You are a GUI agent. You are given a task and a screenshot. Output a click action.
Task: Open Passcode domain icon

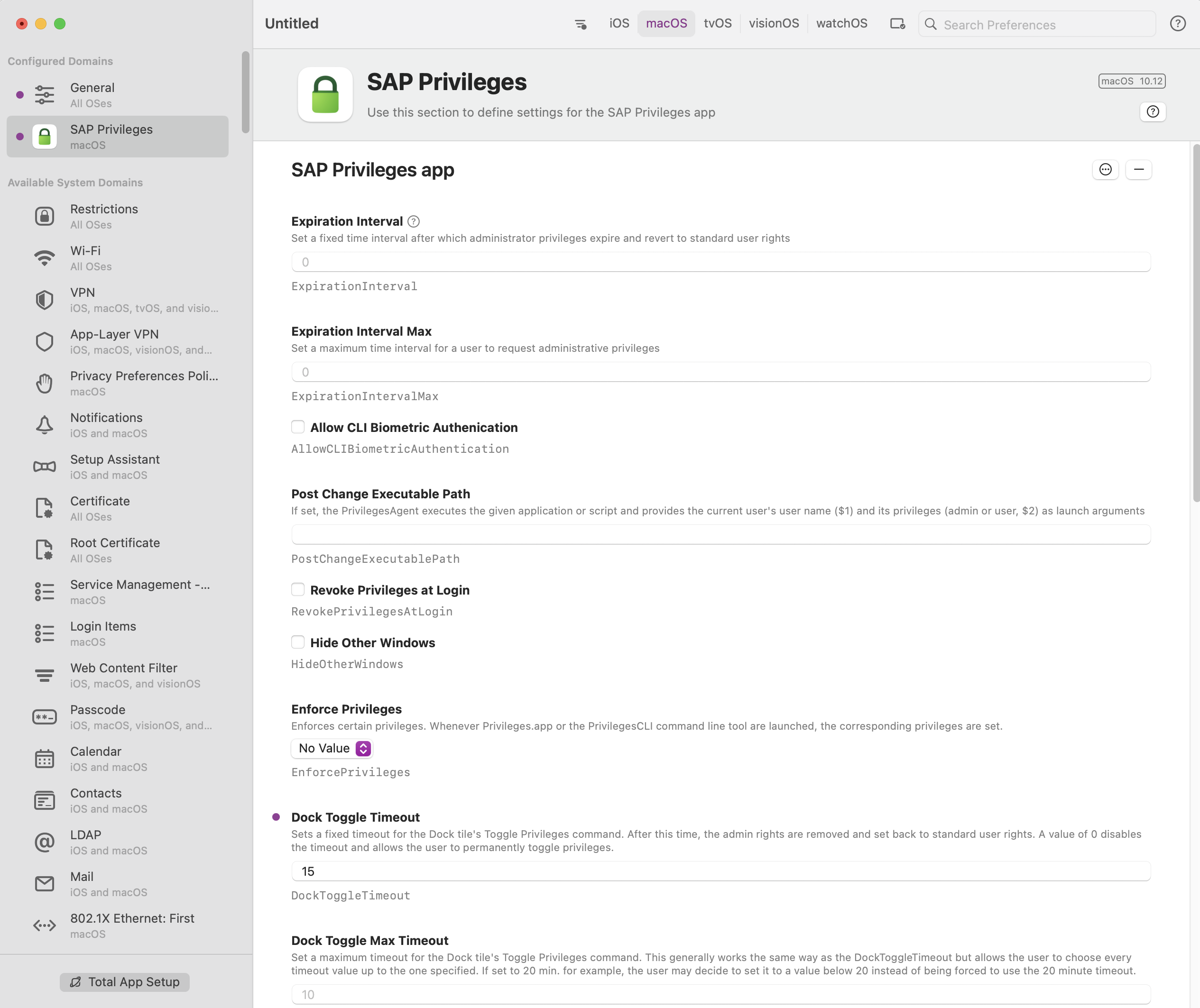(45, 716)
